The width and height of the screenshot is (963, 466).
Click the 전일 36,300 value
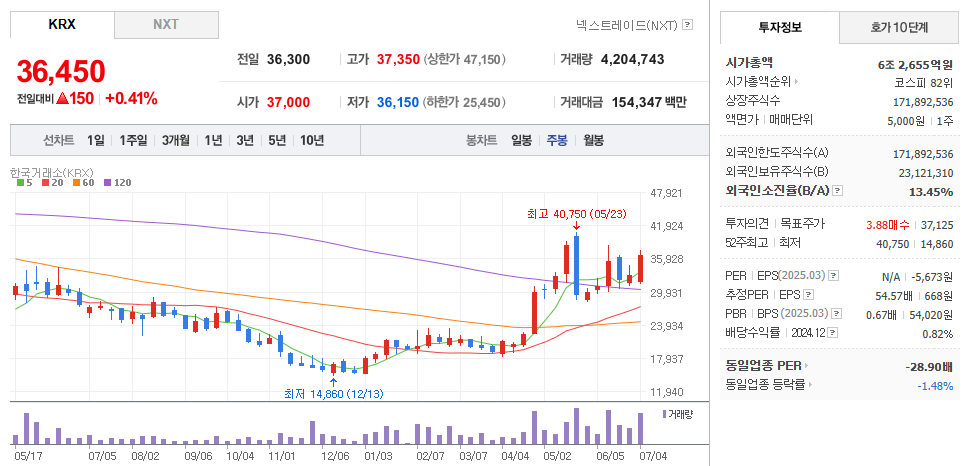click(288, 60)
